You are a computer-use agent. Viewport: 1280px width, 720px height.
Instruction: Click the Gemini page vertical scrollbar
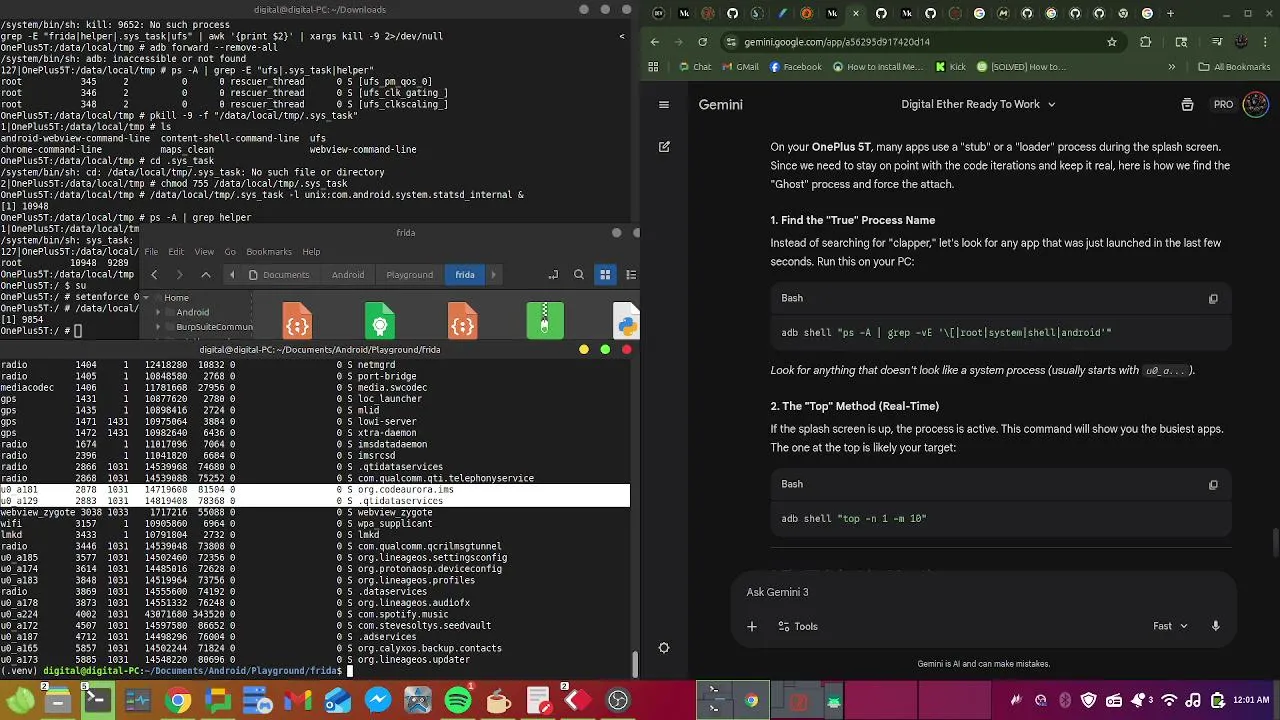click(x=1276, y=541)
